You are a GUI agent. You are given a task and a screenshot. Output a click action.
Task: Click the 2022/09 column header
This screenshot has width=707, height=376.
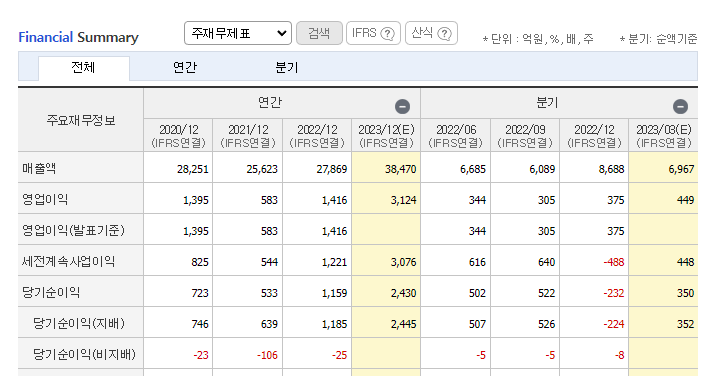tap(525, 136)
